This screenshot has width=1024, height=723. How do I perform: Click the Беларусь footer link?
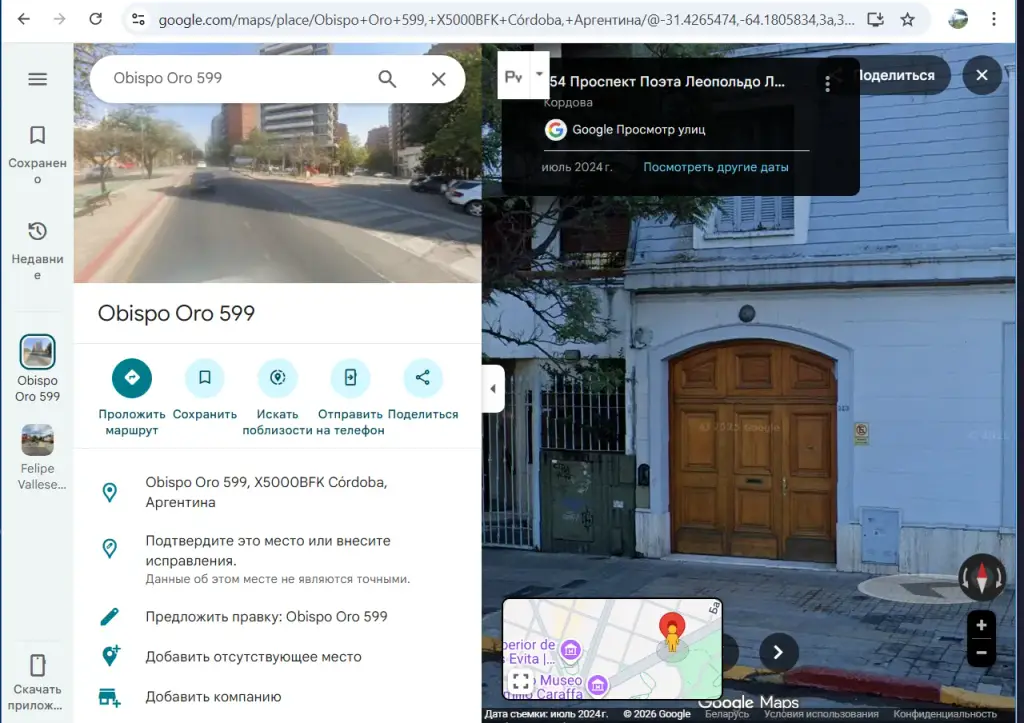coord(727,715)
